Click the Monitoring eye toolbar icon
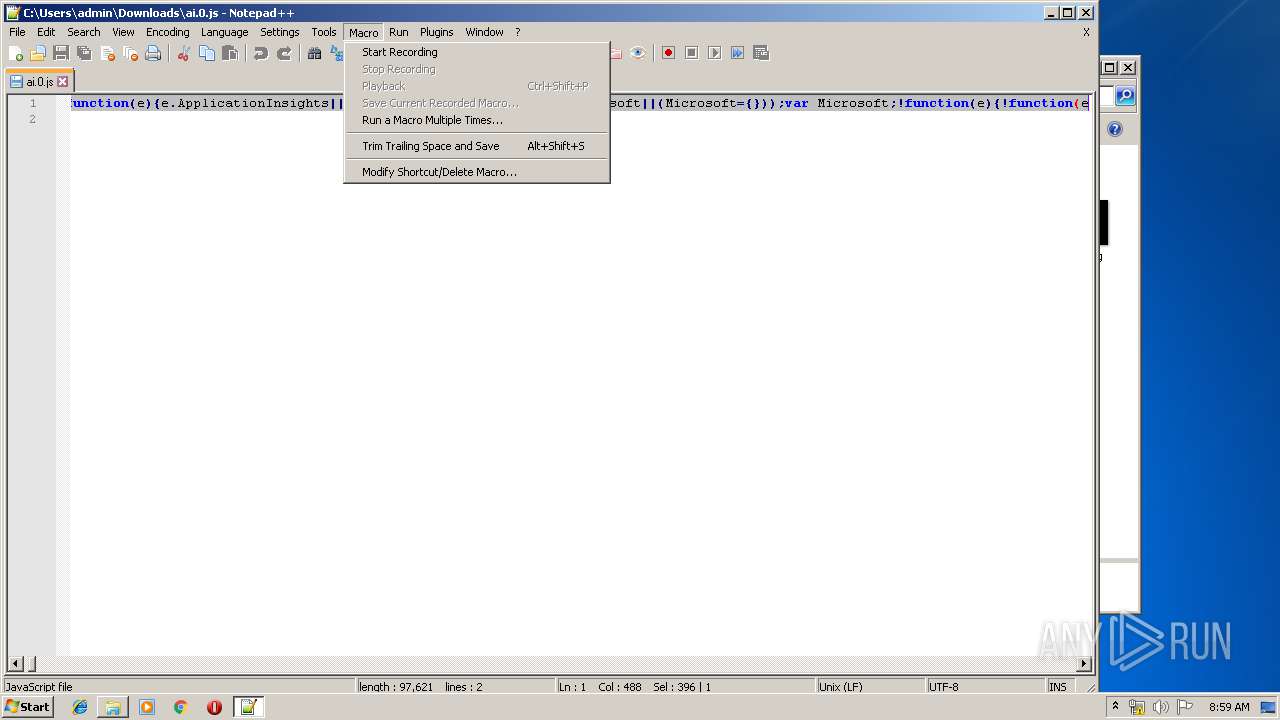Image resolution: width=1280 pixels, height=720 pixels. (638, 53)
